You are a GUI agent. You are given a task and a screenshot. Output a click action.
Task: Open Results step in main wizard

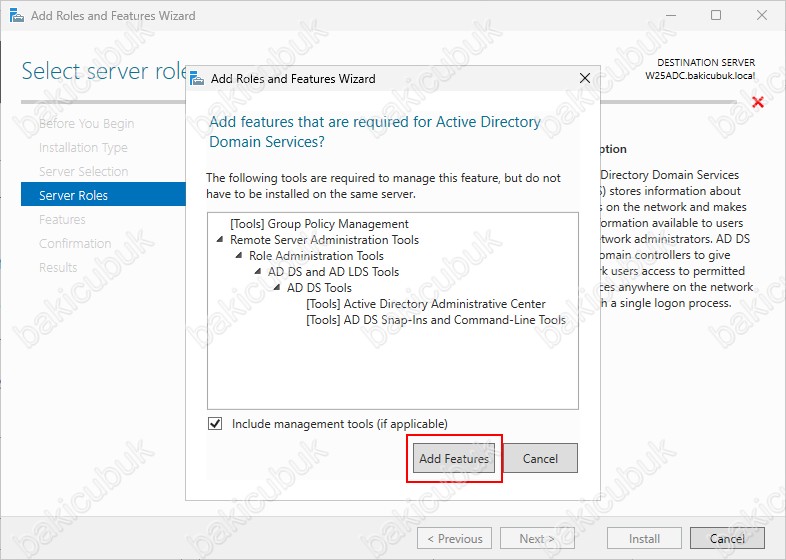58,267
